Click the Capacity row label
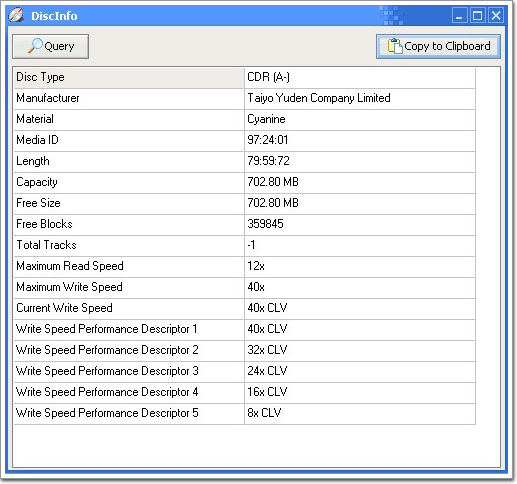This screenshot has width=517, height=484. [x=129, y=183]
